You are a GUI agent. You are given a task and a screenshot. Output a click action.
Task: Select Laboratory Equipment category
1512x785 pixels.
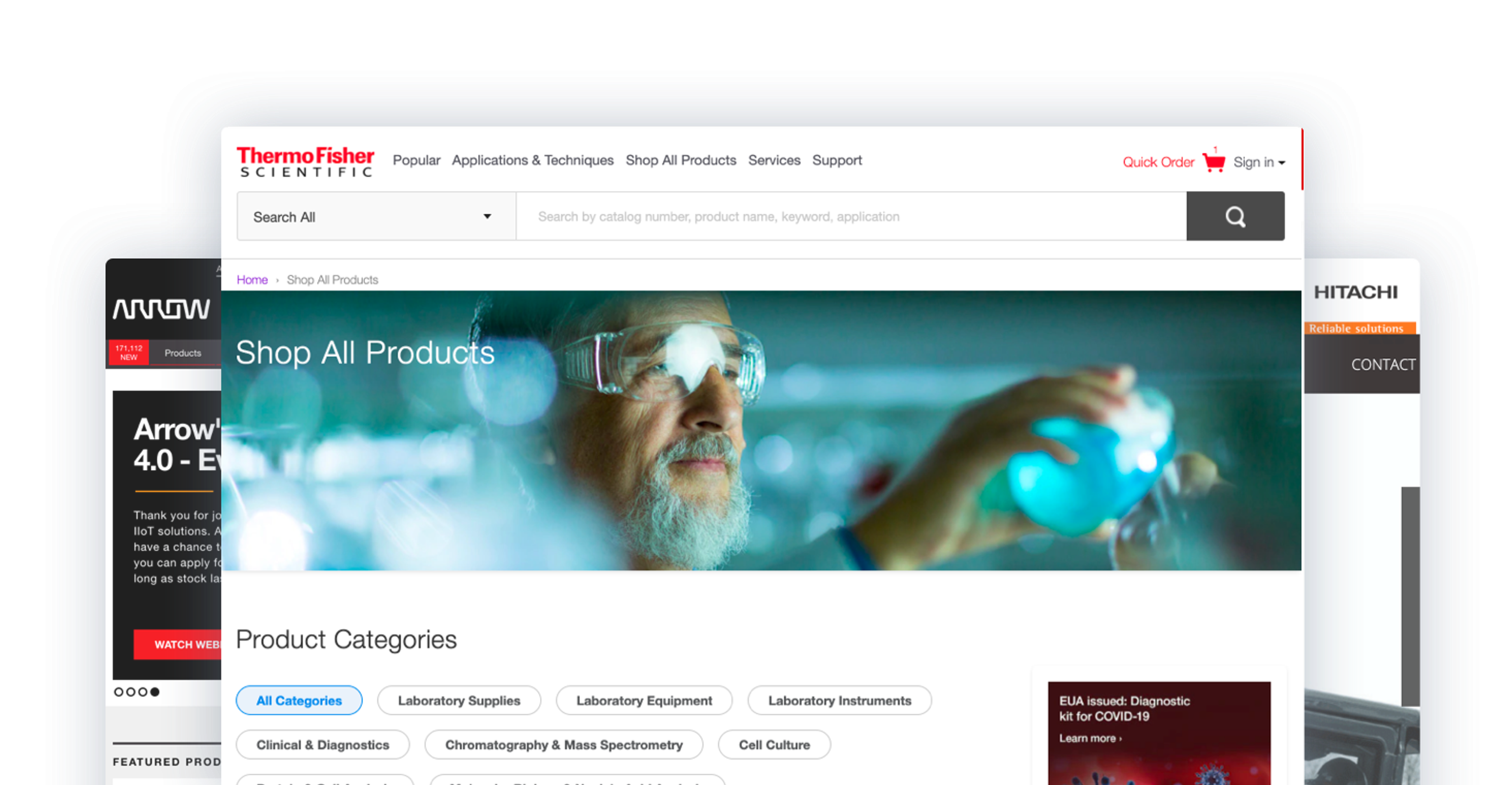tap(644, 700)
